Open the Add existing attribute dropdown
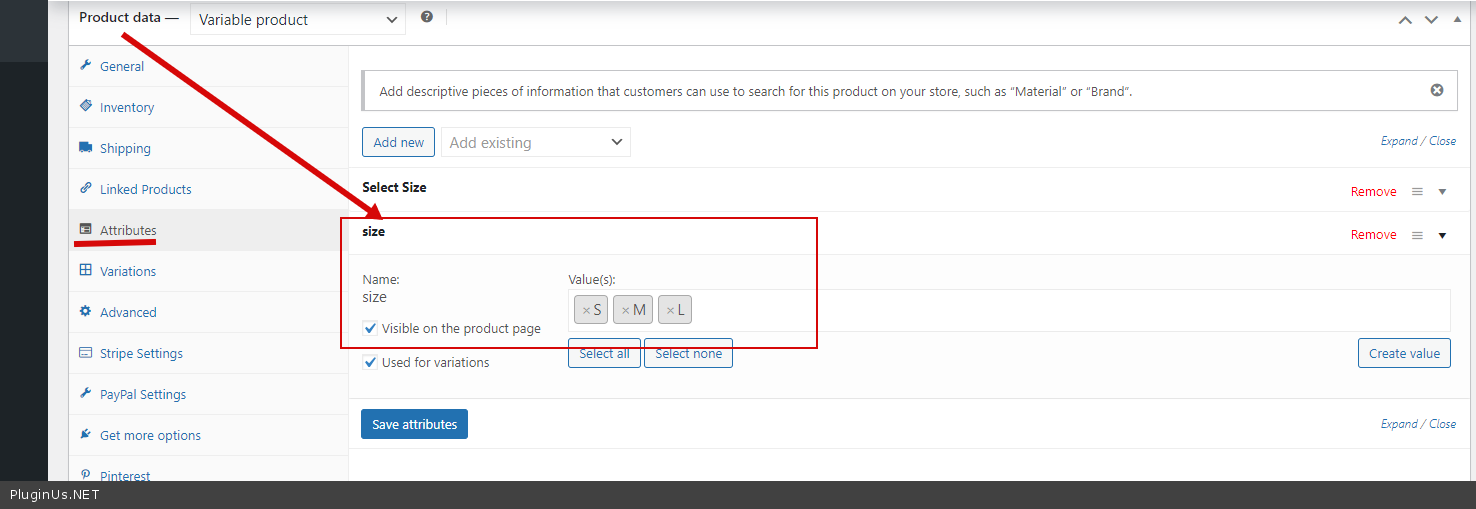Screen dimensions: 1476x509 (535, 142)
